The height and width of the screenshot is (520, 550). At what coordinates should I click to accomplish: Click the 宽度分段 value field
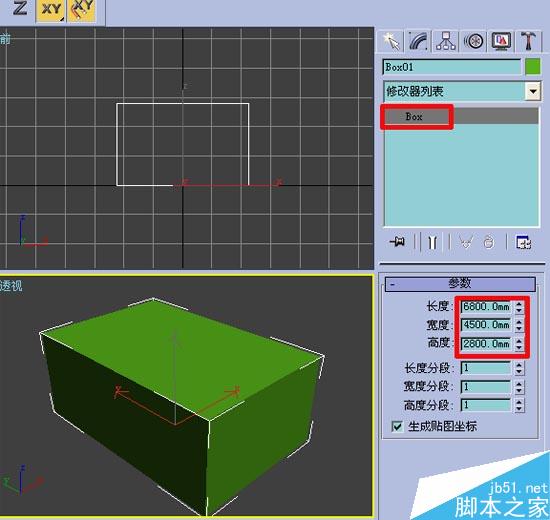[x=486, y=387]
